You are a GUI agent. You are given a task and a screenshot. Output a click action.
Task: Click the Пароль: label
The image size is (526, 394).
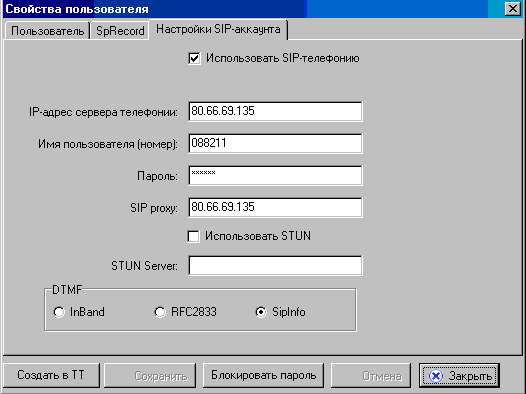(x=157, y=176)
